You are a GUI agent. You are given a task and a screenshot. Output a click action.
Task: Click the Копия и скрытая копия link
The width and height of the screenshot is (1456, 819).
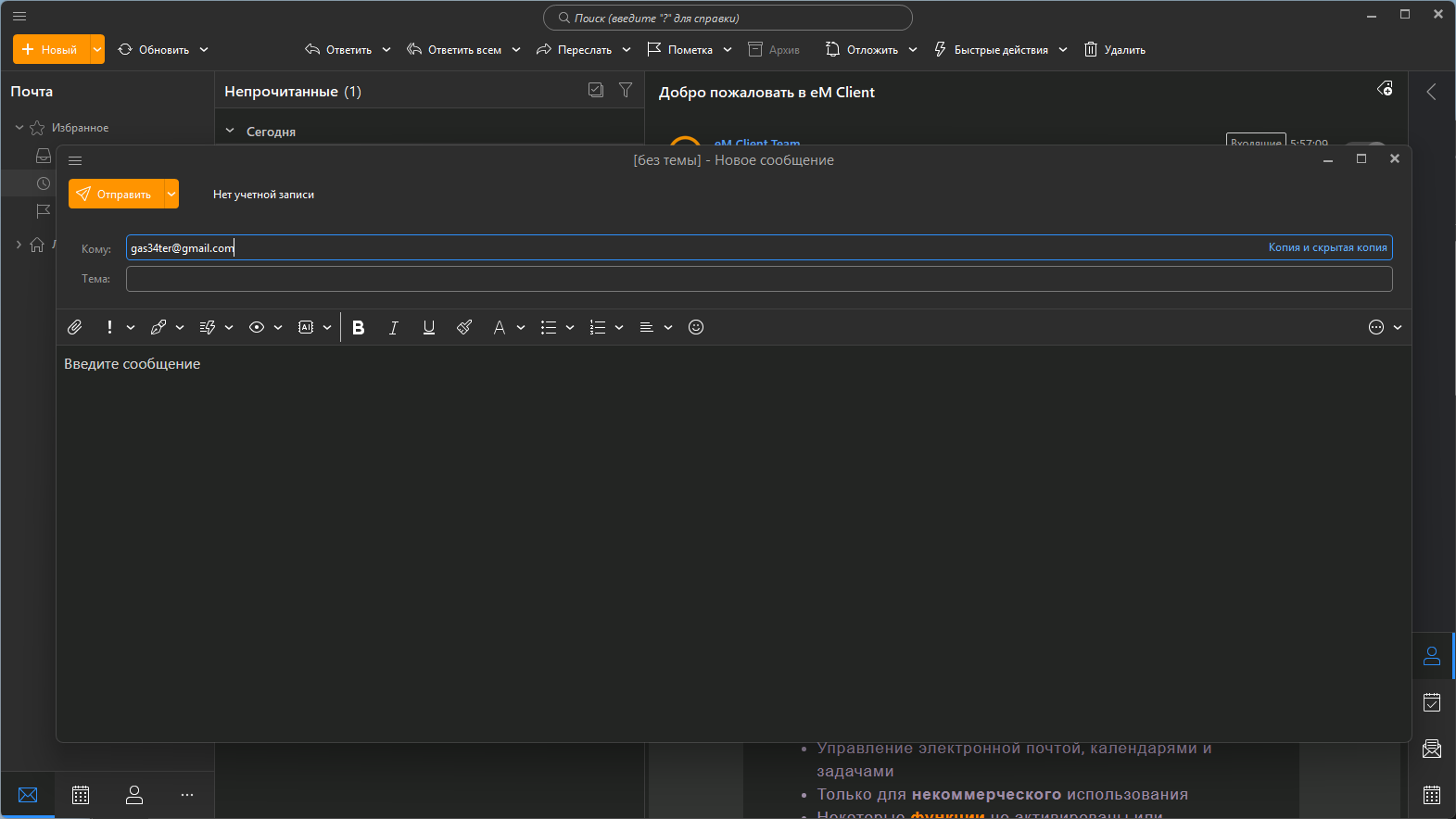tap(1327, 247)
